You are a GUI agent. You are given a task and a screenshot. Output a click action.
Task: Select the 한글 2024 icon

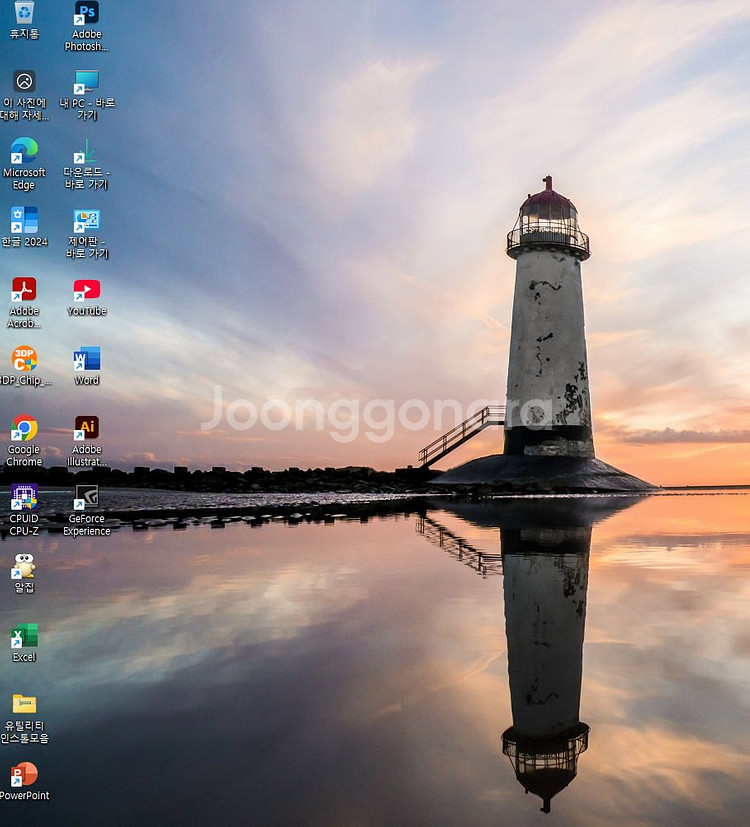(24, 220)
